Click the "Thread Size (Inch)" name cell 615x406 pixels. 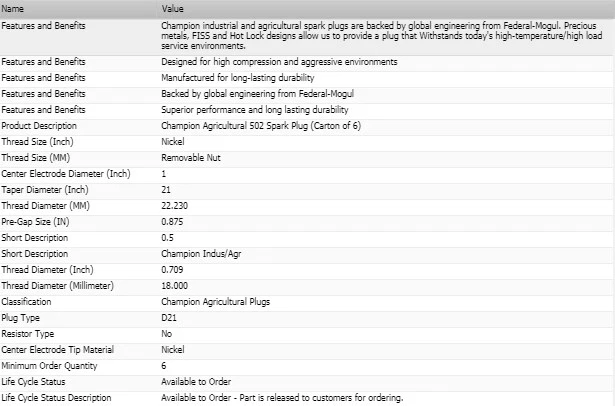point(37,142)
